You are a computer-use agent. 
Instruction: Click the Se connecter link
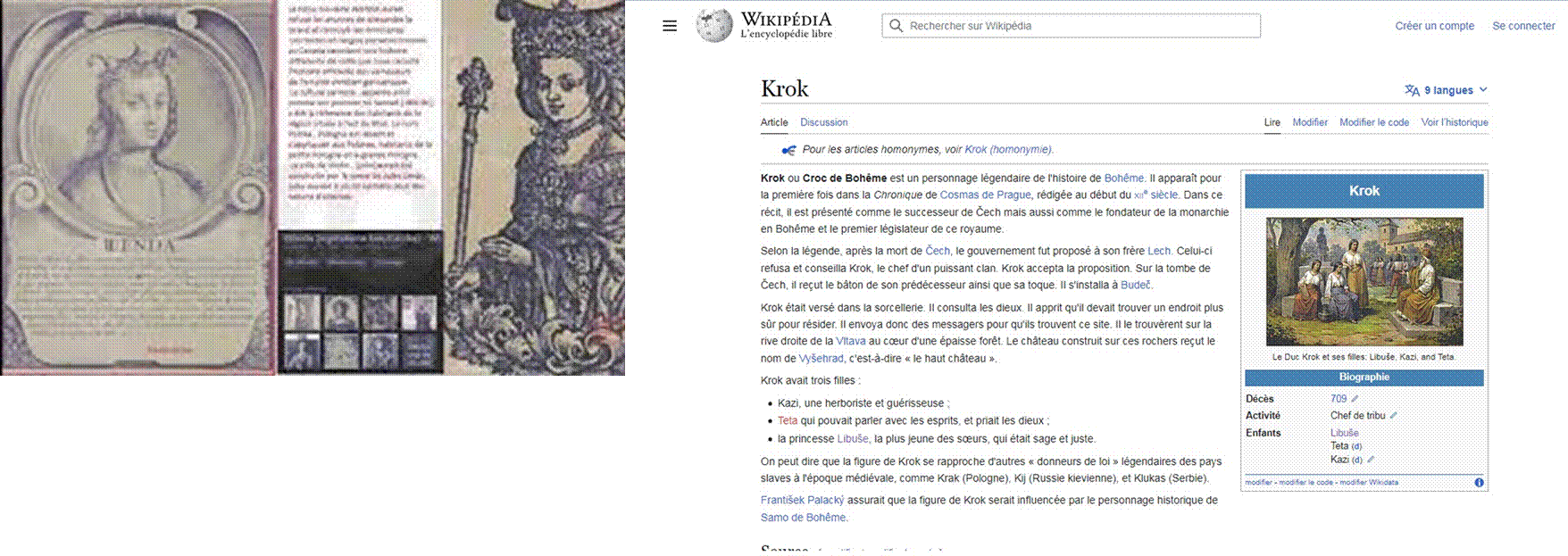pos(1523,26)
